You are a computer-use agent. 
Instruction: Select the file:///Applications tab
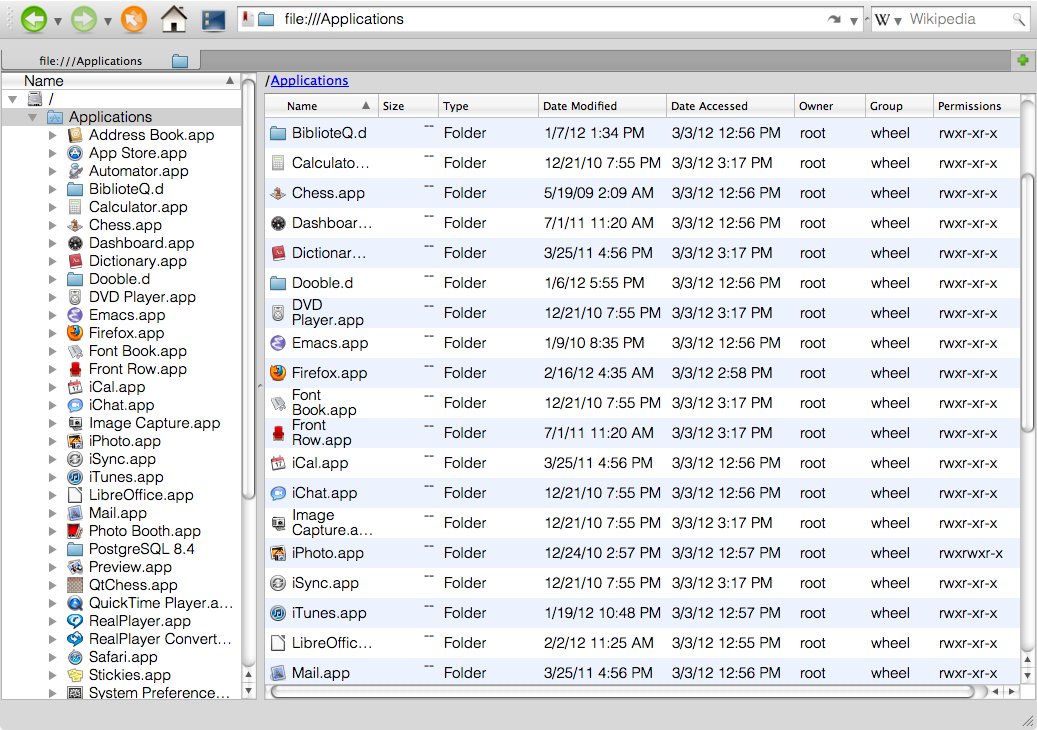tap(101, 61)
